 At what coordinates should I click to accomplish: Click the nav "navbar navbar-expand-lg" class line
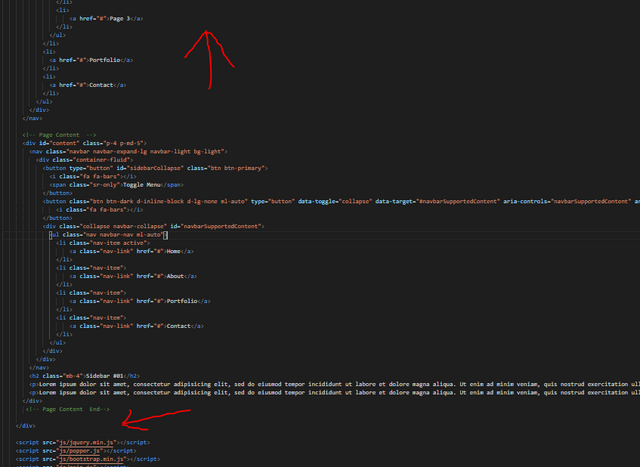click(x=128, y=151)
